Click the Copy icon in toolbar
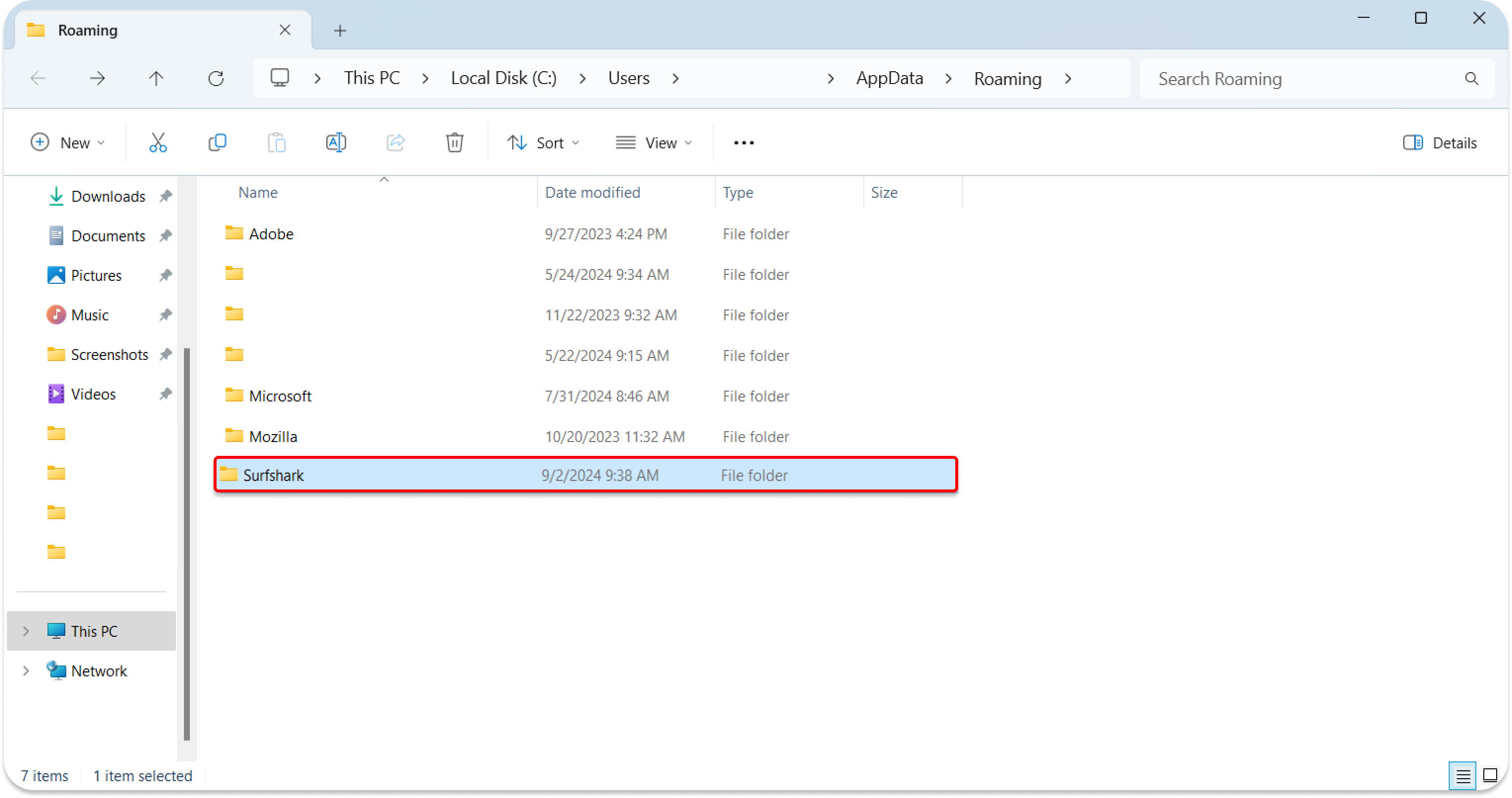The height and width of the screenshot is (798, 1512). click(217, 142)
